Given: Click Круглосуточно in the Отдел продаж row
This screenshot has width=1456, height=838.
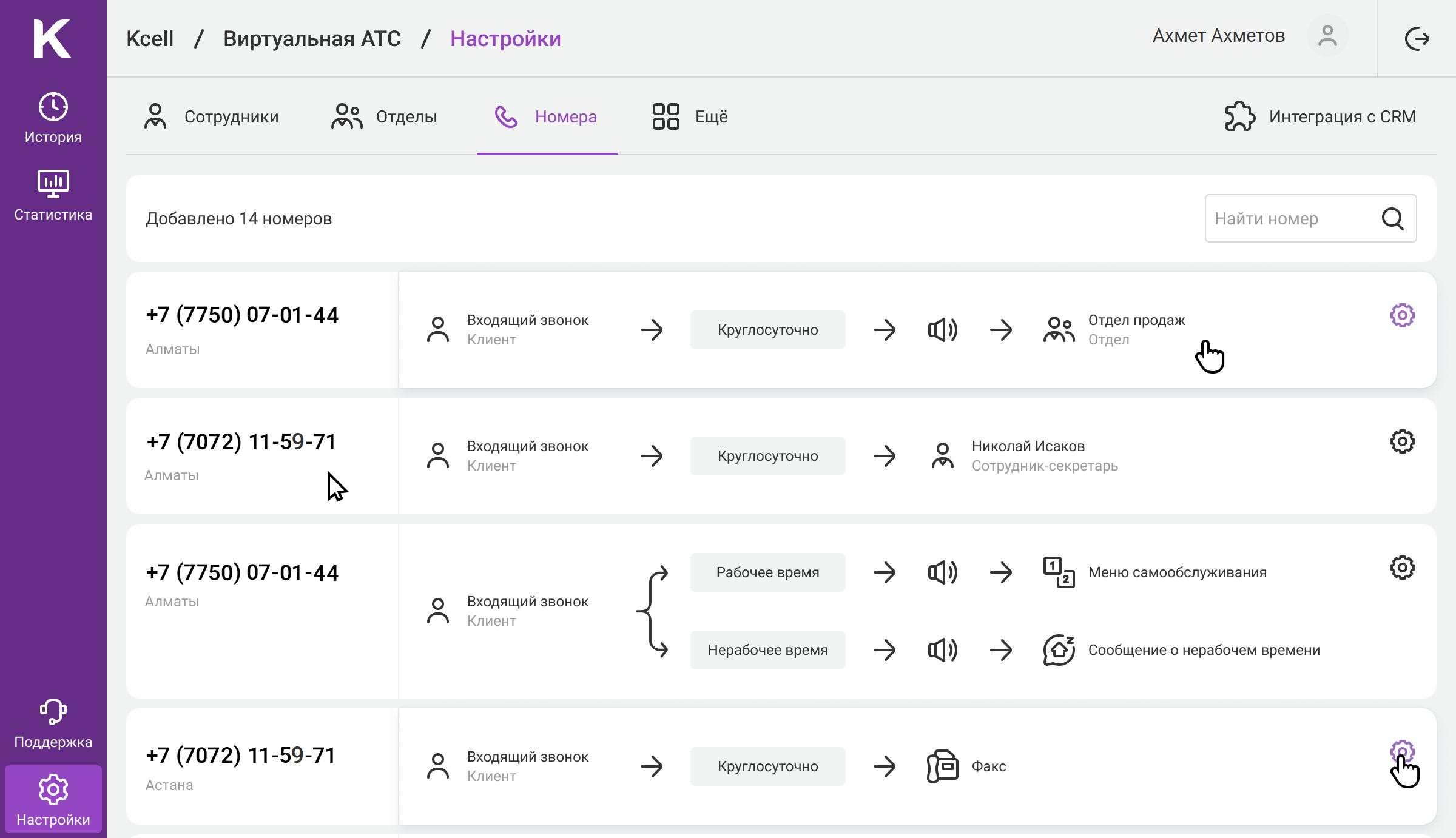Looking at the screenshot, I should pyautogui.click(x=768, y=330).
